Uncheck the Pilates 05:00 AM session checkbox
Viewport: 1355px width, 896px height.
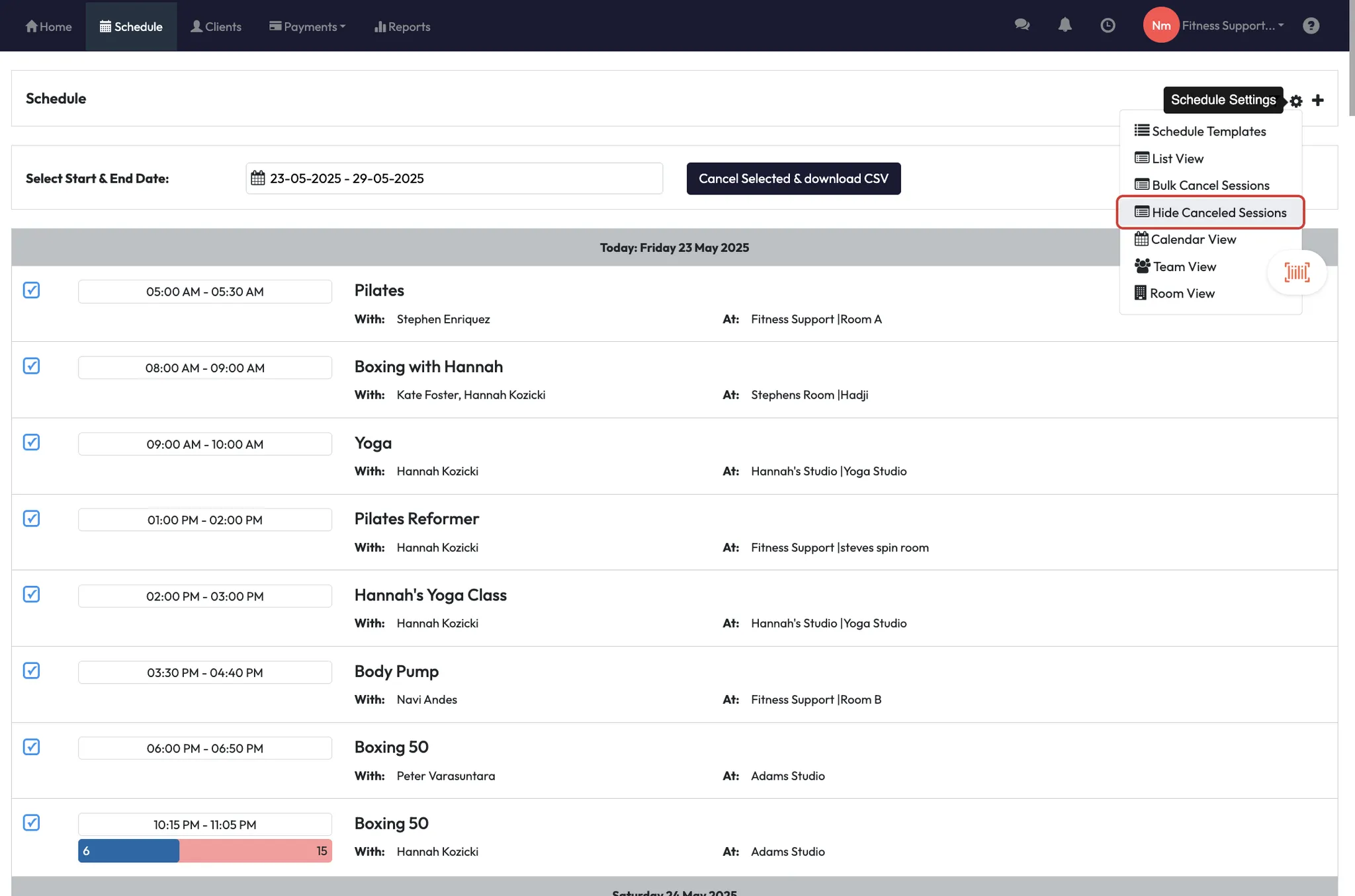point(31,290)
